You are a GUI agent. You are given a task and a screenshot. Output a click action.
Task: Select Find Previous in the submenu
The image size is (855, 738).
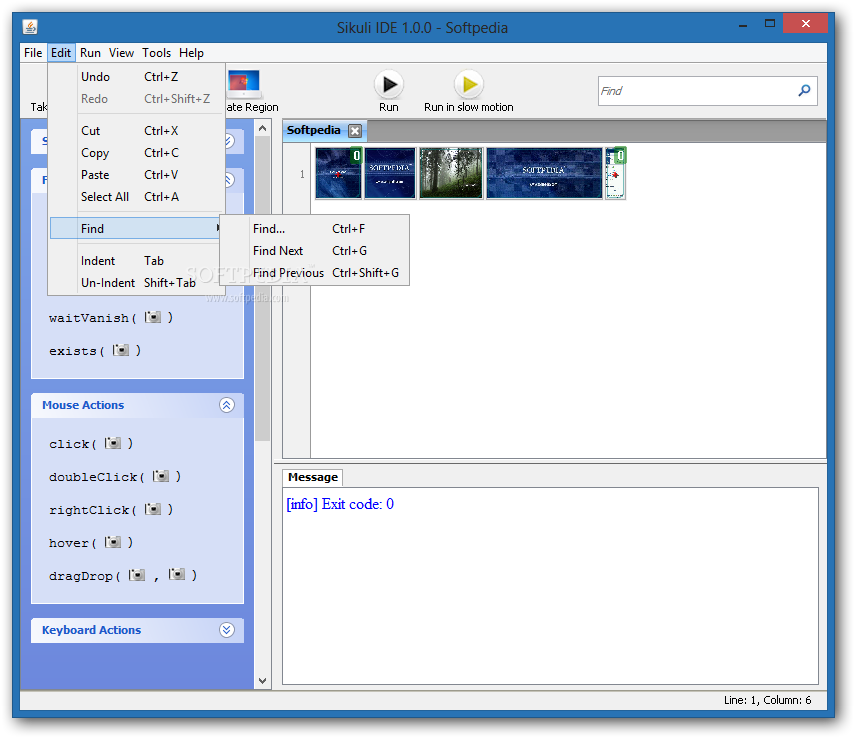point(315,272)
